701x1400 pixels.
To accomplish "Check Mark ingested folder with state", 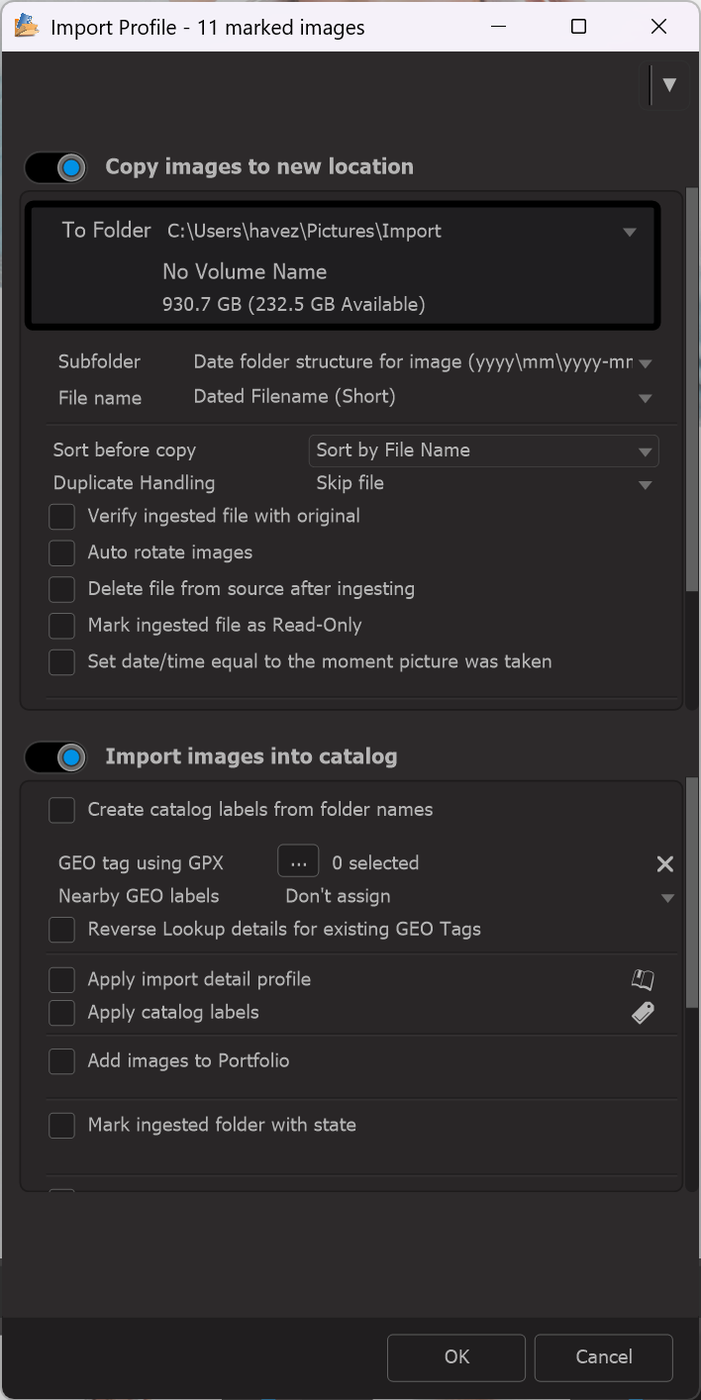I will (x=62, y=1126).
